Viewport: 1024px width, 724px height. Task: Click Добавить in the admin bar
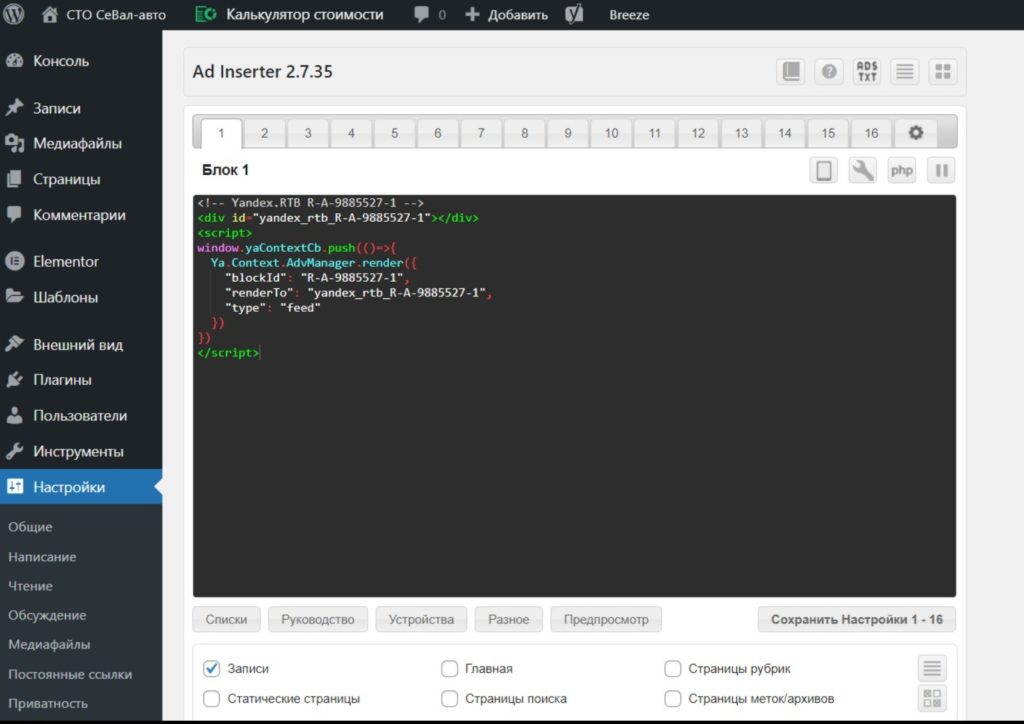pos(507,14)
